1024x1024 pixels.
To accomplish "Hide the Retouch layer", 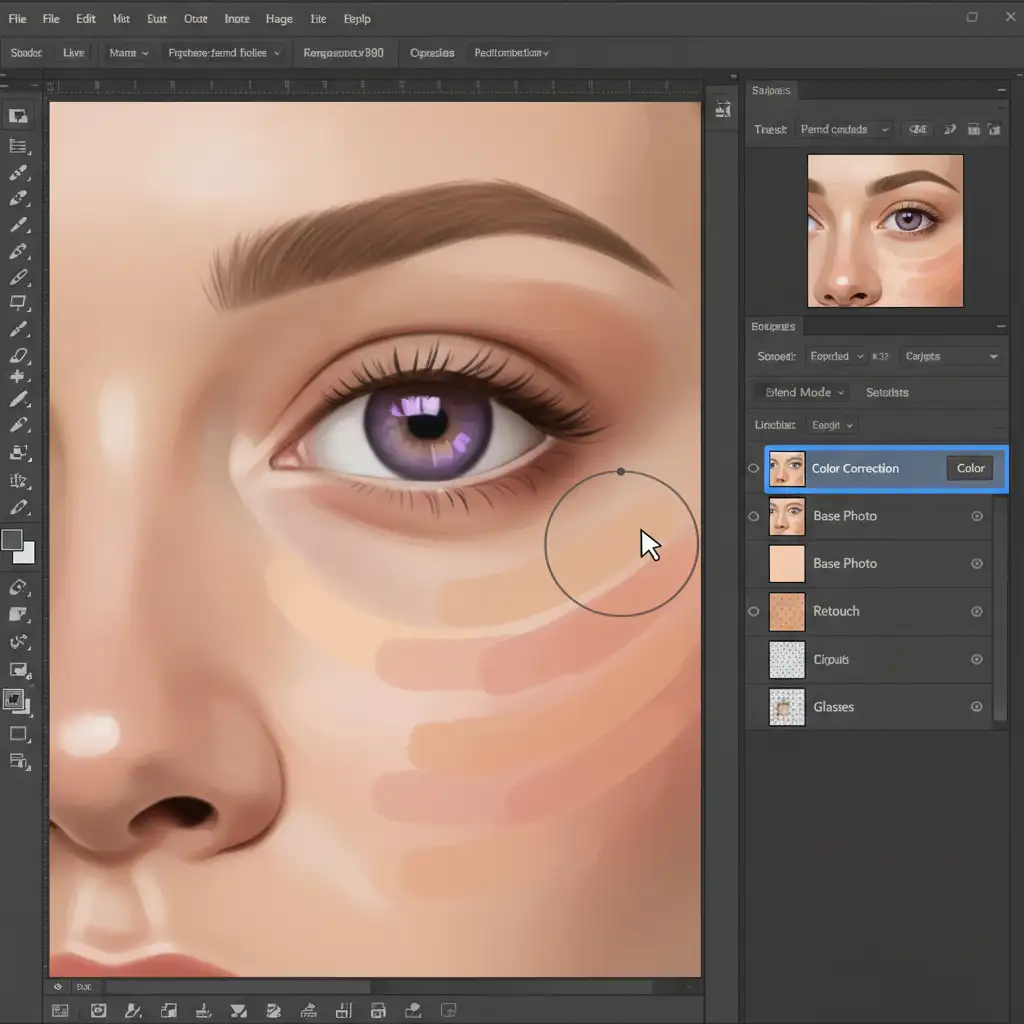I will (x=754, y=611).
